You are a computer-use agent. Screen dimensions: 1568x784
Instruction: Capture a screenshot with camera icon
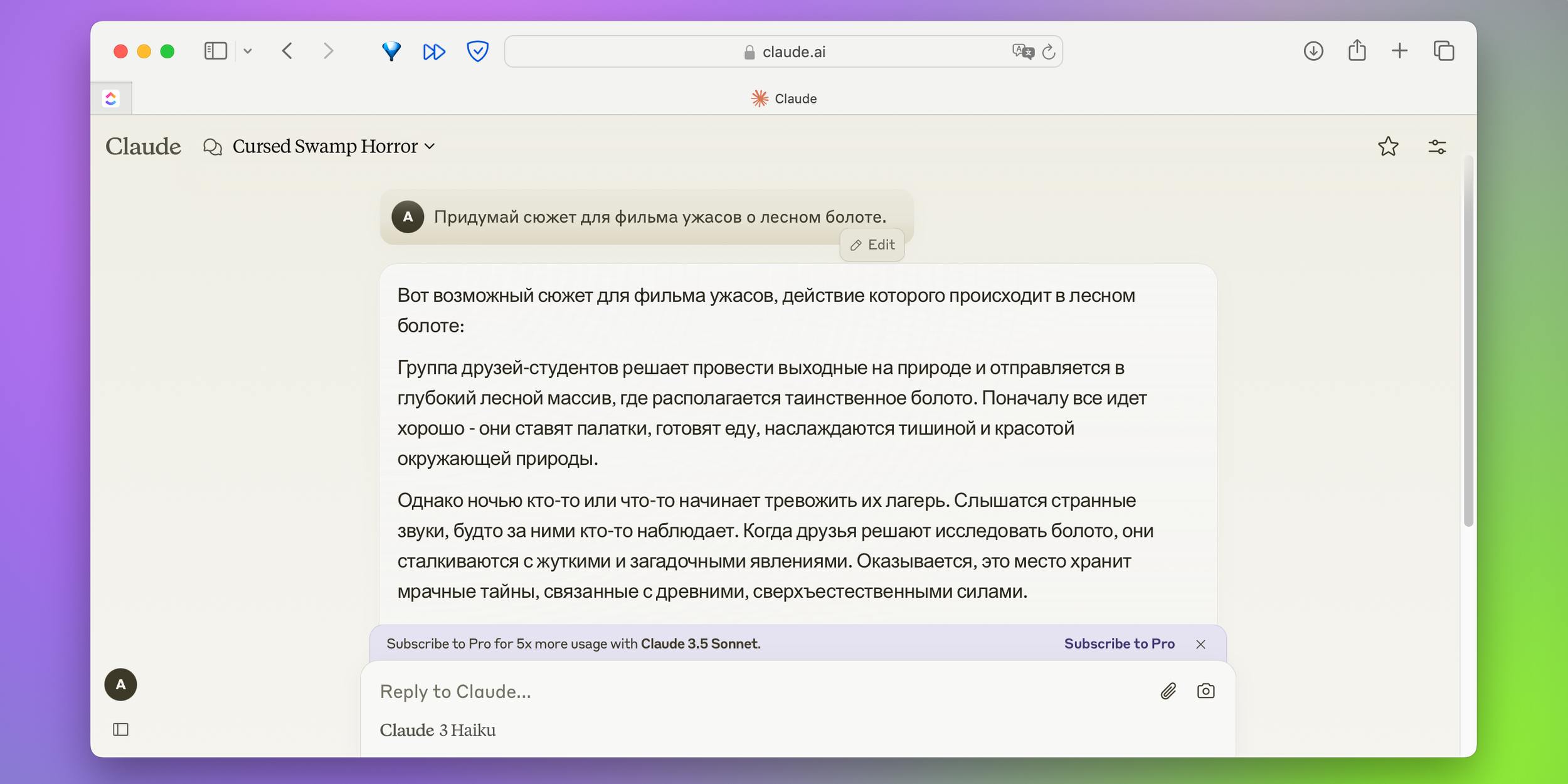point(1205,691)
